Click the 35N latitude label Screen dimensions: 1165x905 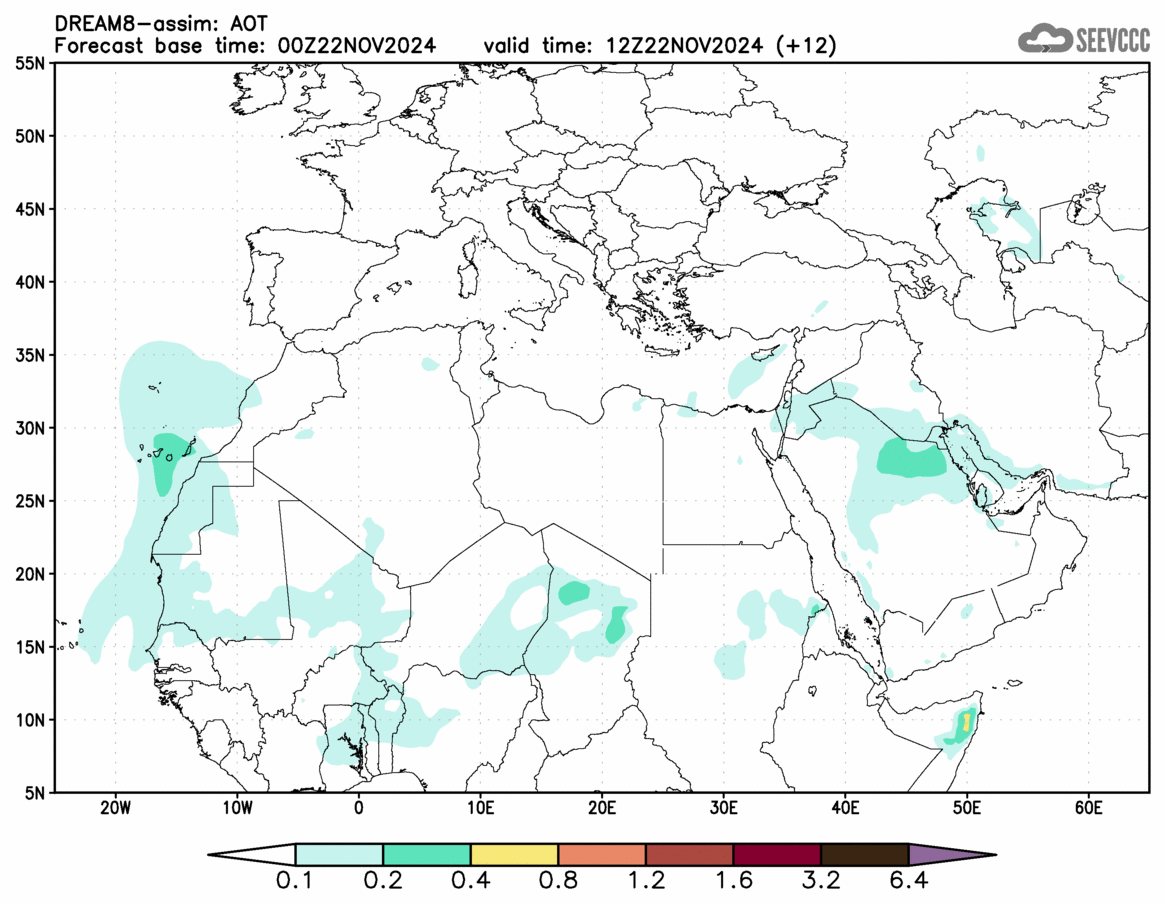[x=30, y=355]
